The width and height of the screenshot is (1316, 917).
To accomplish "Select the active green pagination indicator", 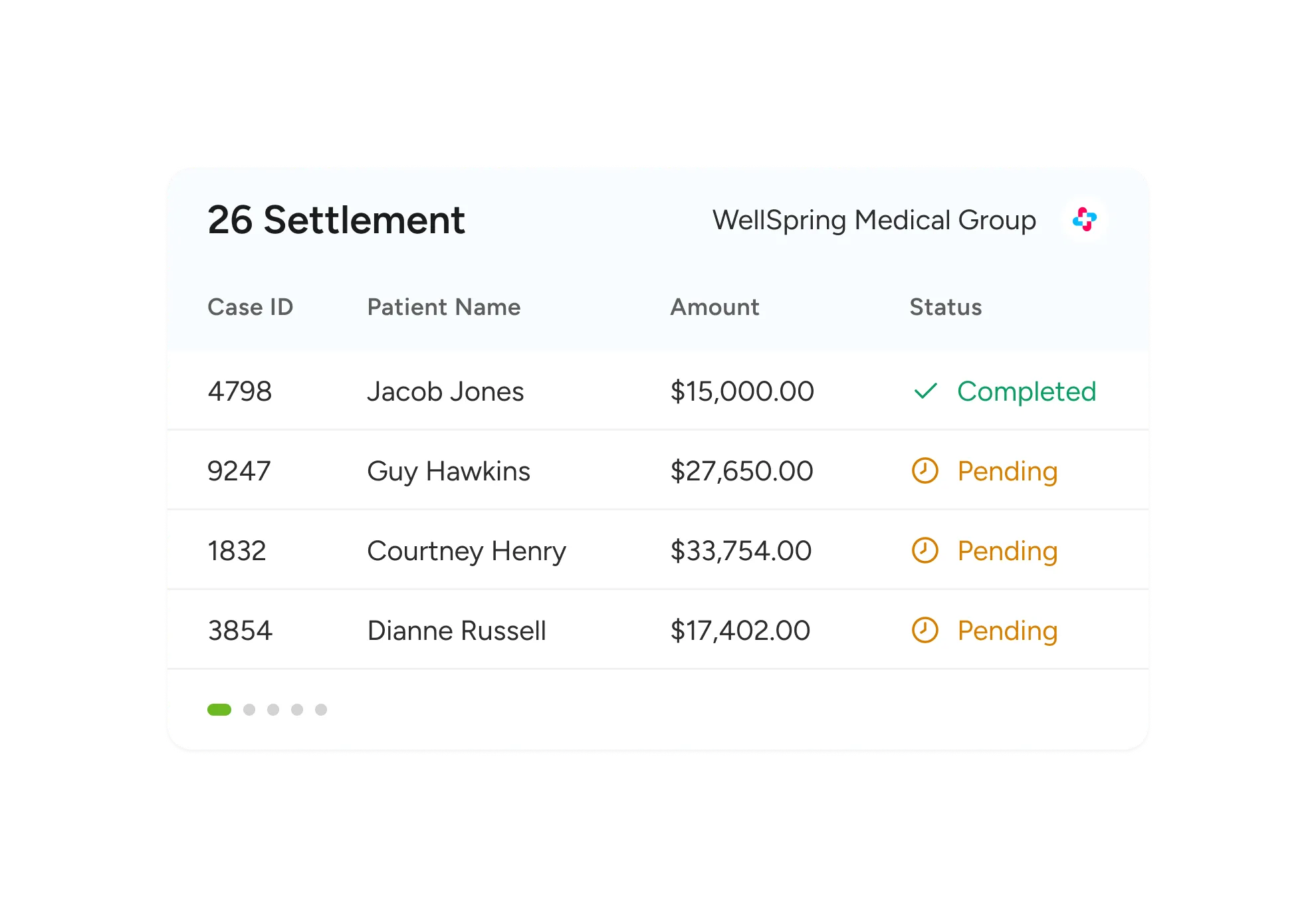I will [219, 710].
